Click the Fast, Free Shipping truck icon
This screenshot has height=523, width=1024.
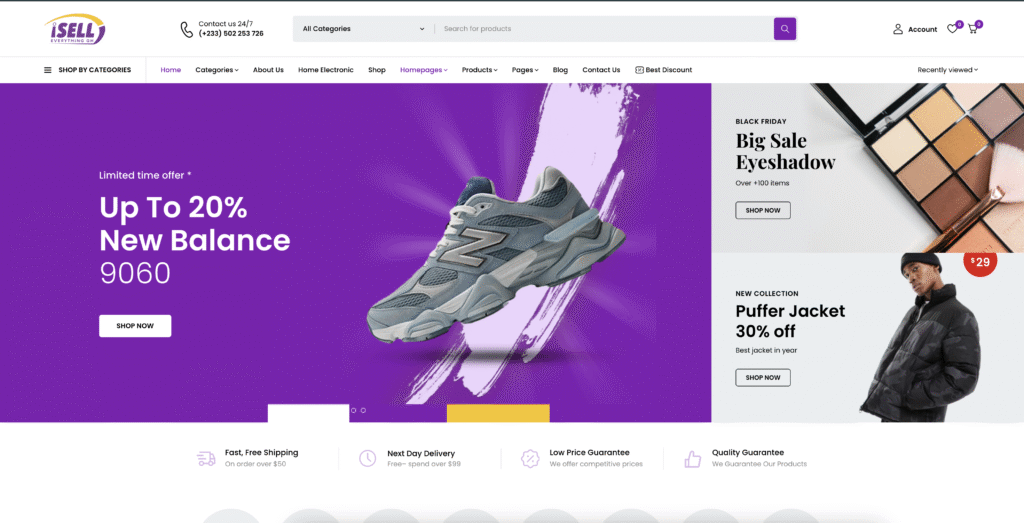tap(206, 458)
